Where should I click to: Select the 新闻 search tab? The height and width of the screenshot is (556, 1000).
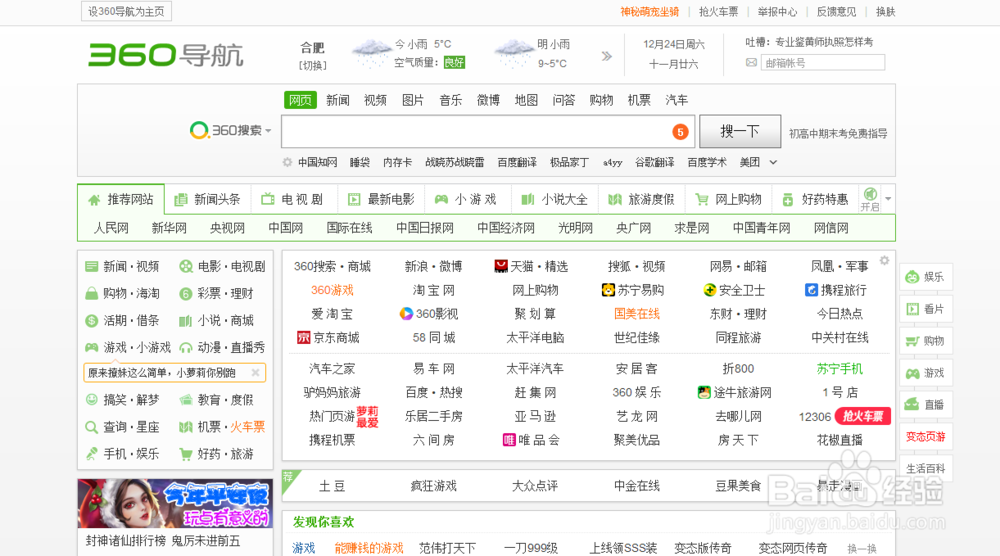pos(338,100)
